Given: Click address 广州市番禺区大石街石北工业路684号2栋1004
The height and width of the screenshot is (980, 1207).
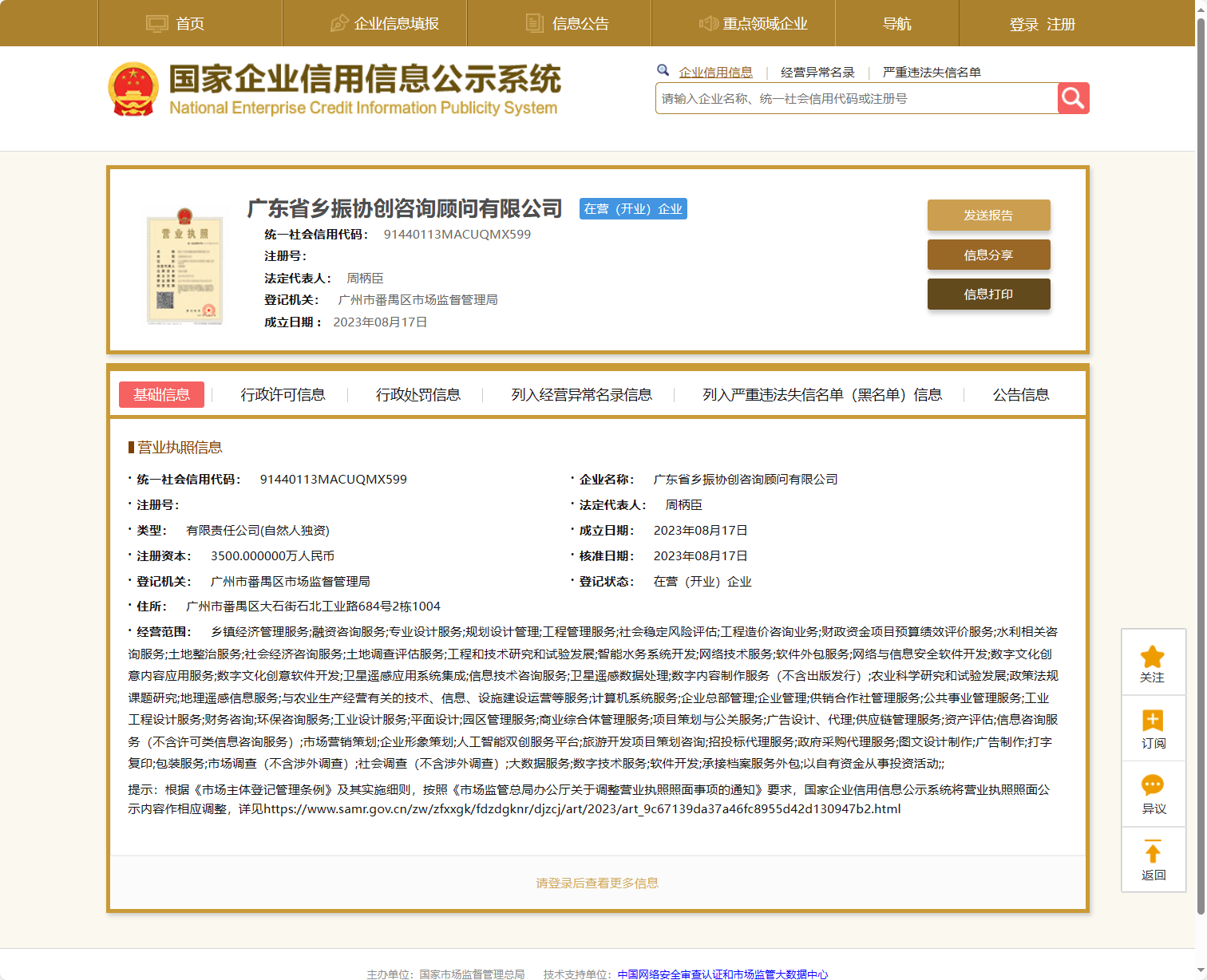Looking at the screenshot, I should click(313, 606).
